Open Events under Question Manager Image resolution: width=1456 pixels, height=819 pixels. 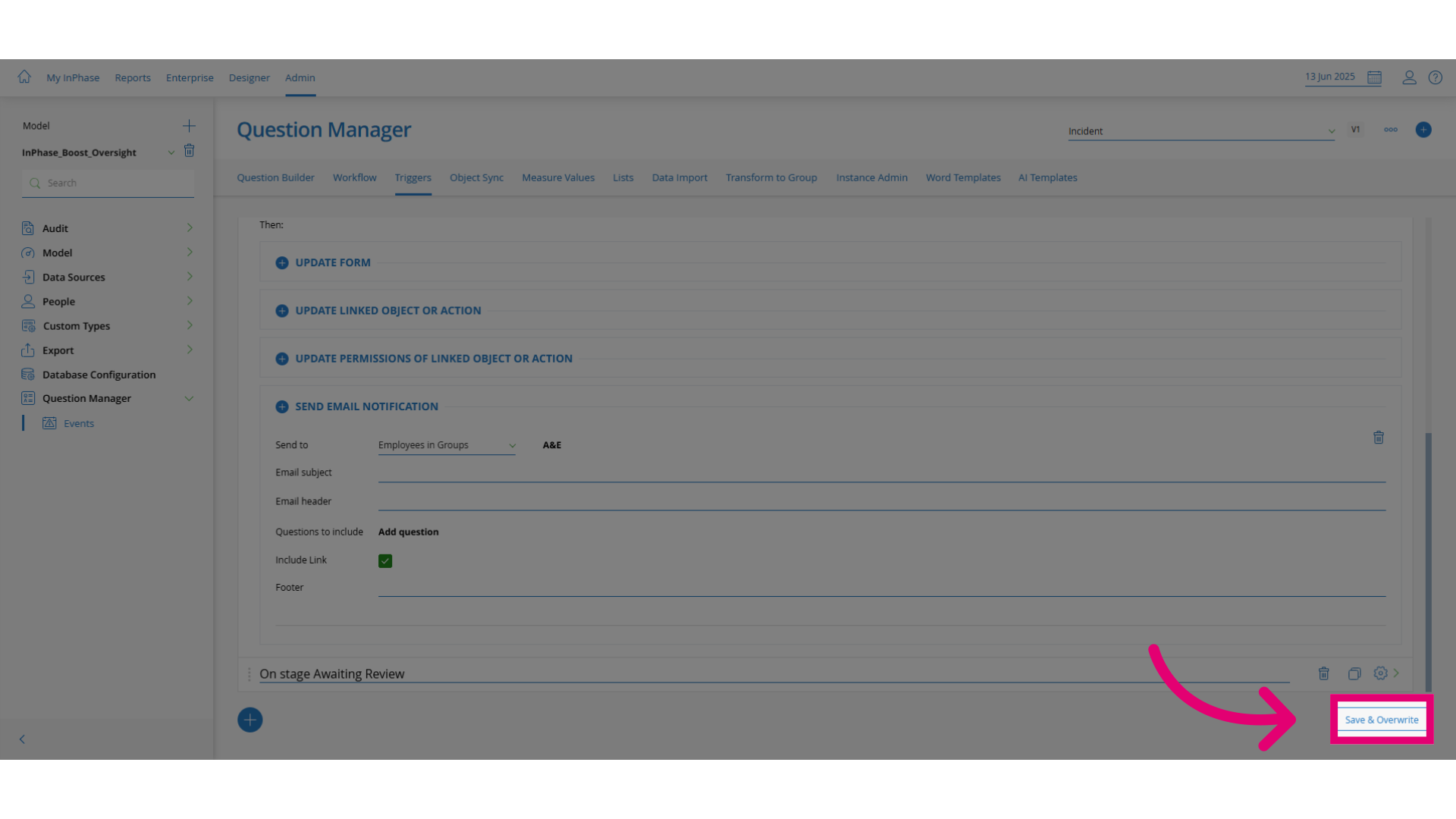coord(79,423)
